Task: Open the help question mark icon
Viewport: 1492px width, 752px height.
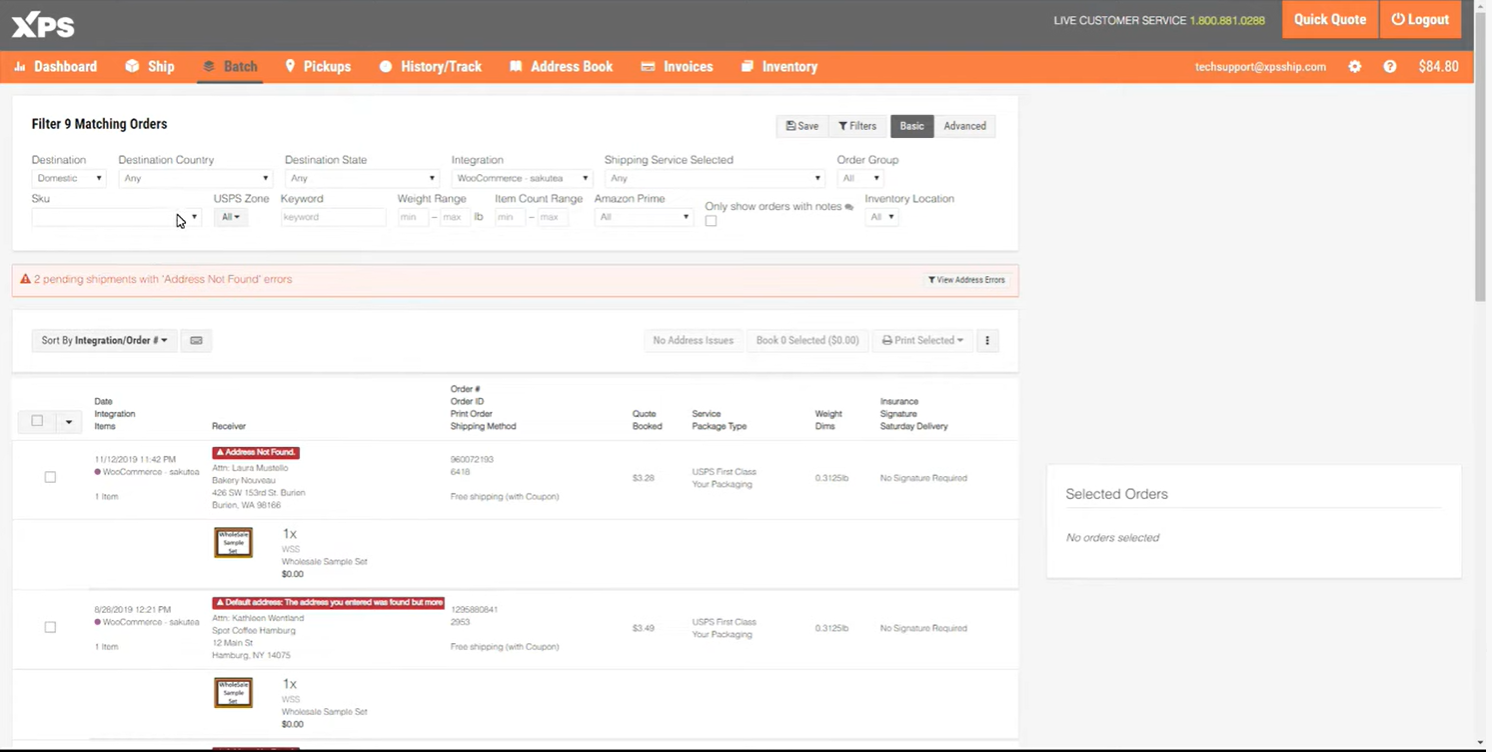Action: click(1390, 66)
